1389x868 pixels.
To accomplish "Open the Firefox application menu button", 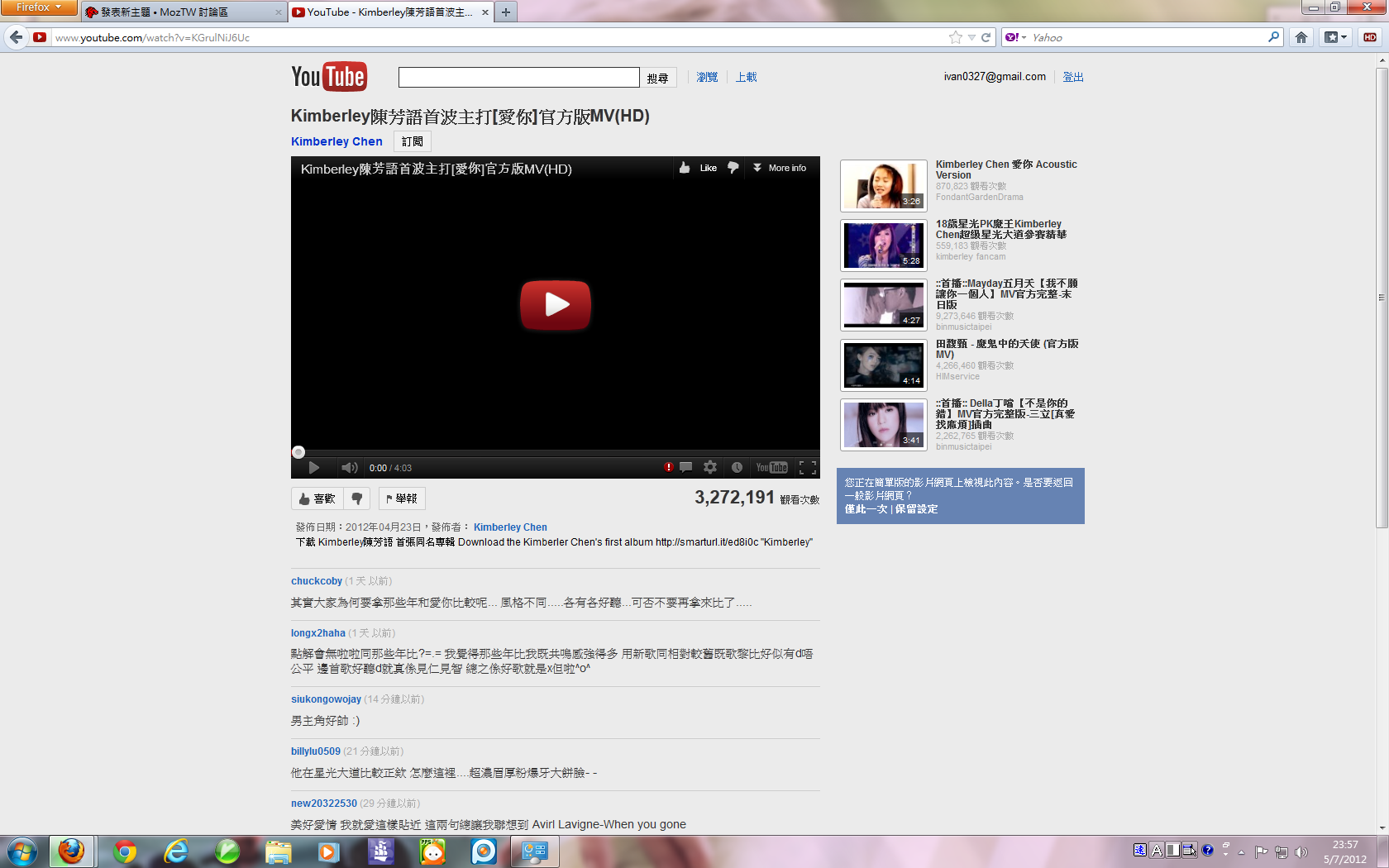I will [x=39, y=7].
